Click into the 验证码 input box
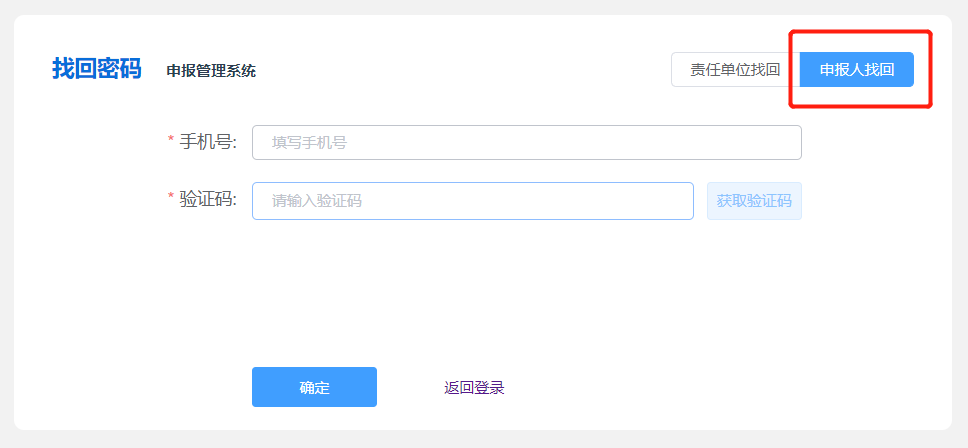Image resolution: width=968 pixels, height=448 pixels. pyautogui.click(x=472, y=201)
